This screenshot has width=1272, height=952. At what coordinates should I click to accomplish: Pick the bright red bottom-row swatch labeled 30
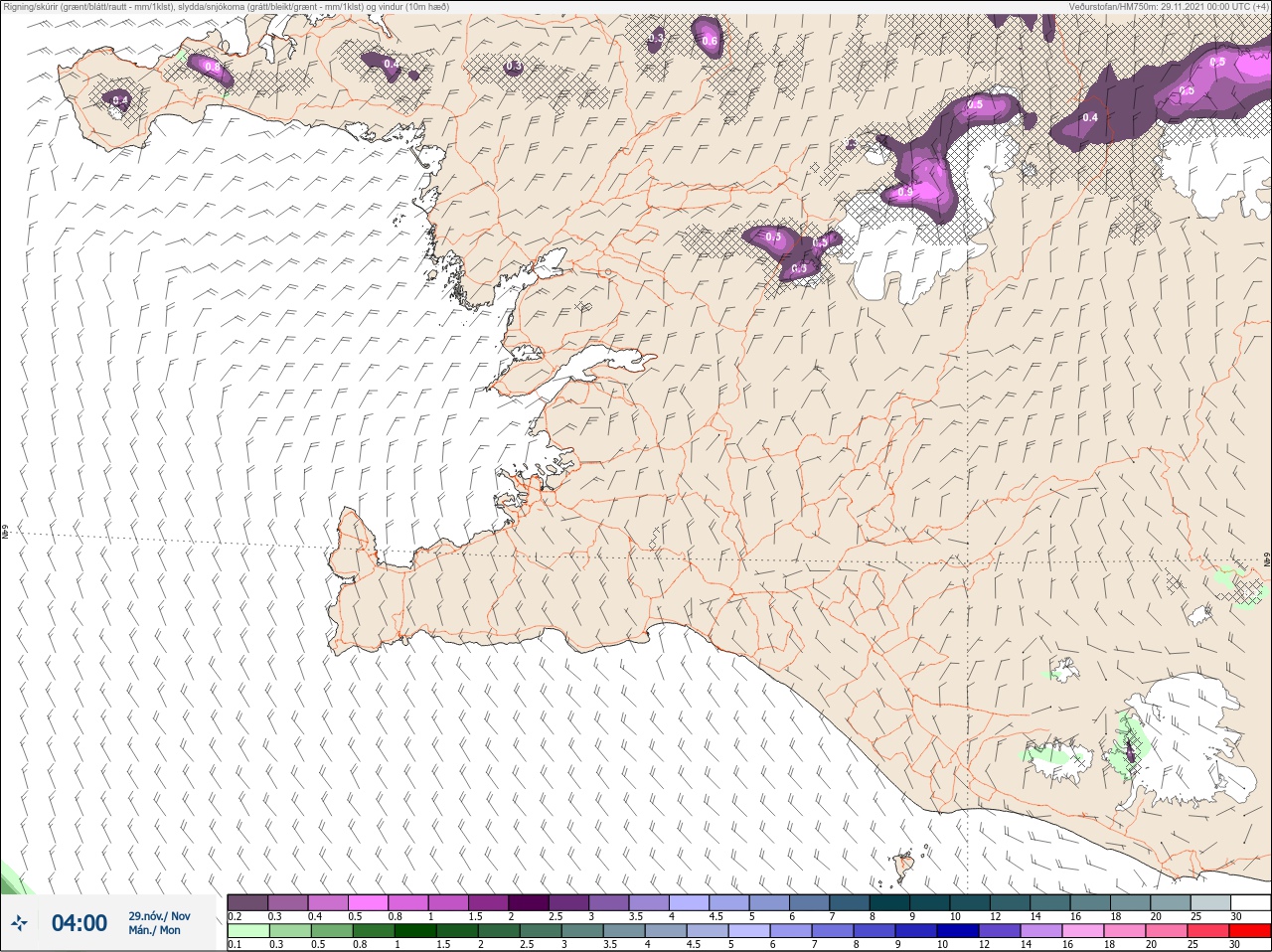tap(1250, 931)
